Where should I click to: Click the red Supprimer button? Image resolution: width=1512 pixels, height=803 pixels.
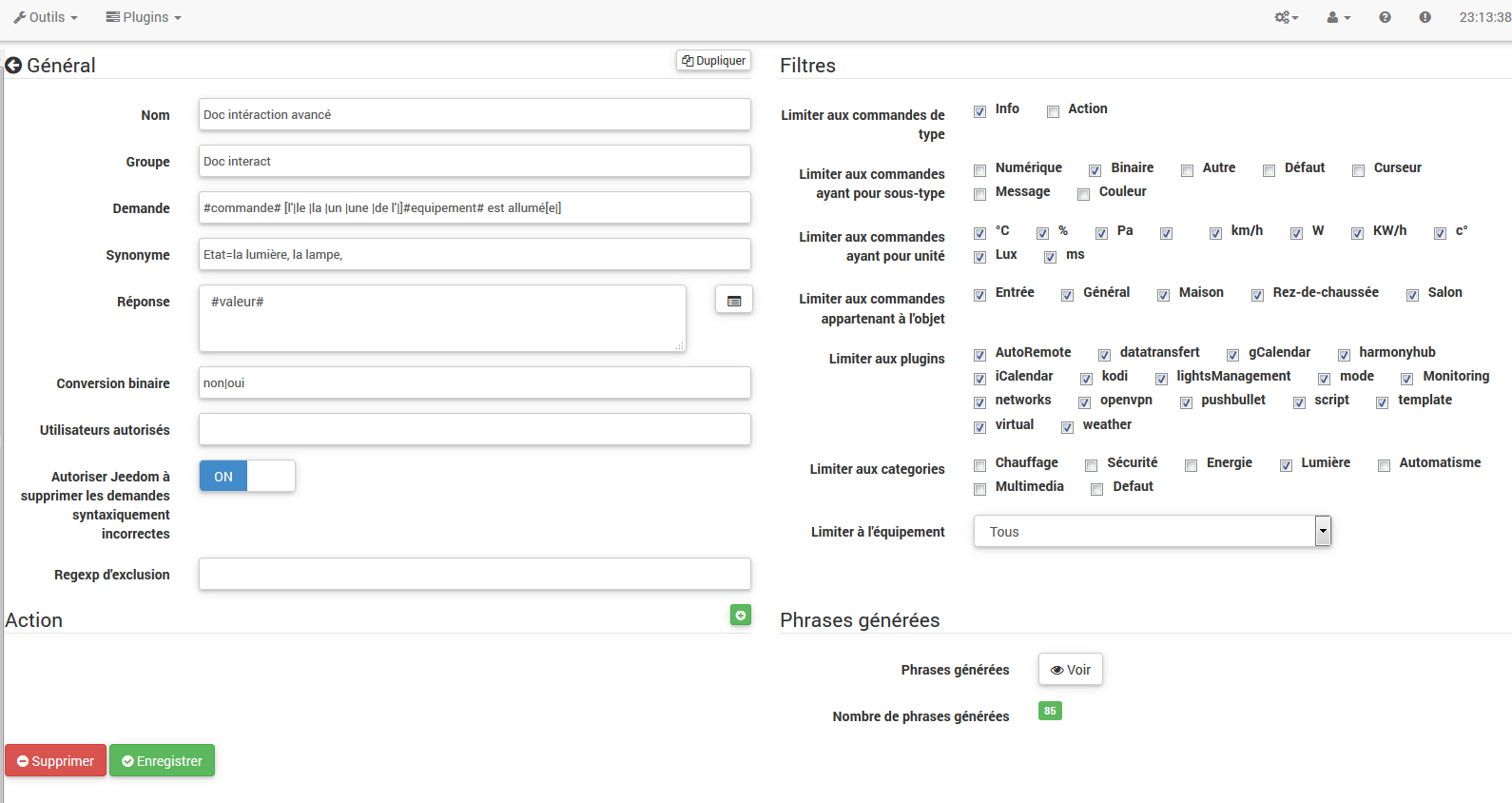(x=55, y=761)
